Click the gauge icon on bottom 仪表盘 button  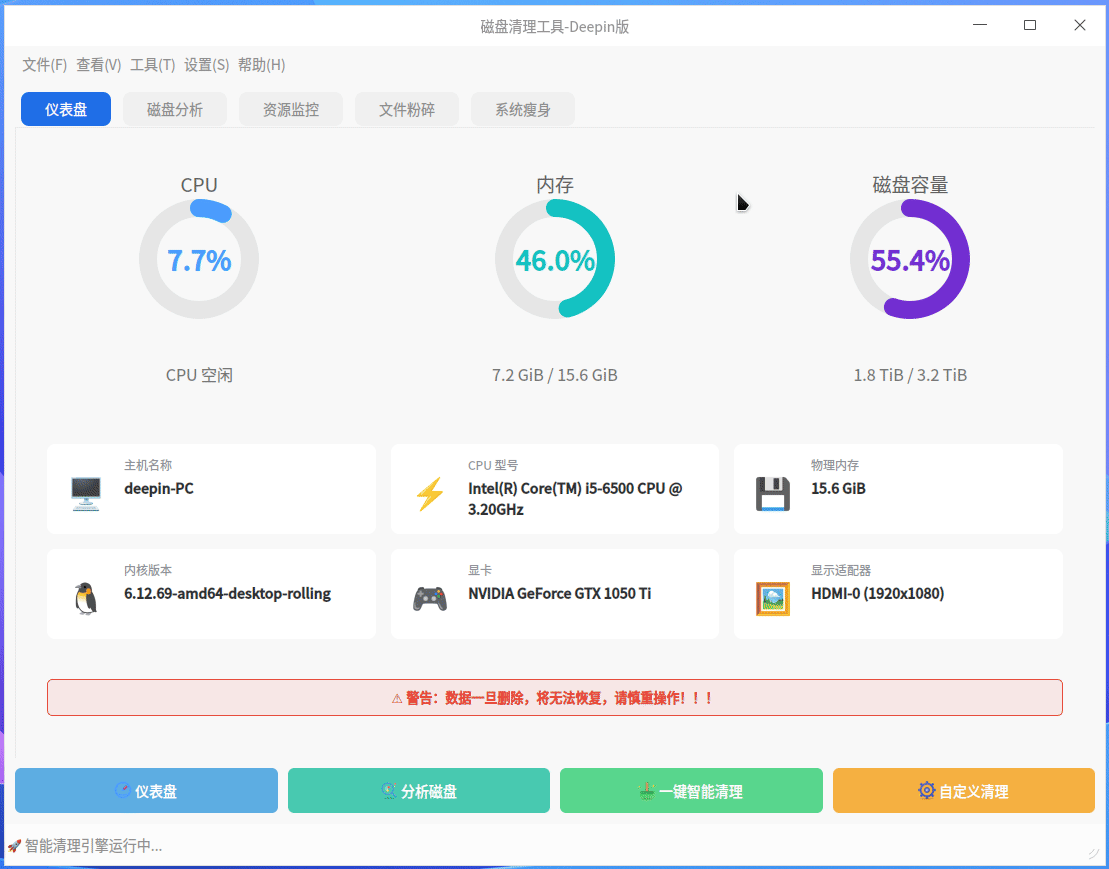click(122, 791)
